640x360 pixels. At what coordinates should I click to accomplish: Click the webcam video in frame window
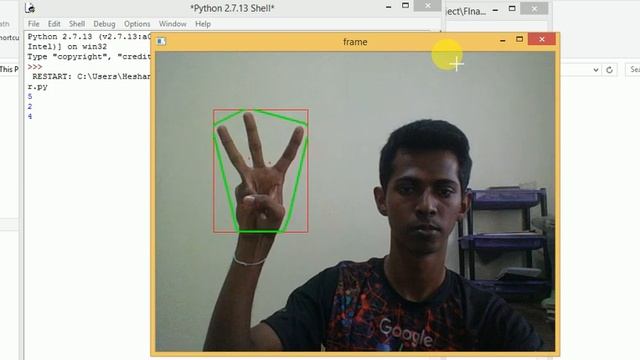click(x=355, y=201)
